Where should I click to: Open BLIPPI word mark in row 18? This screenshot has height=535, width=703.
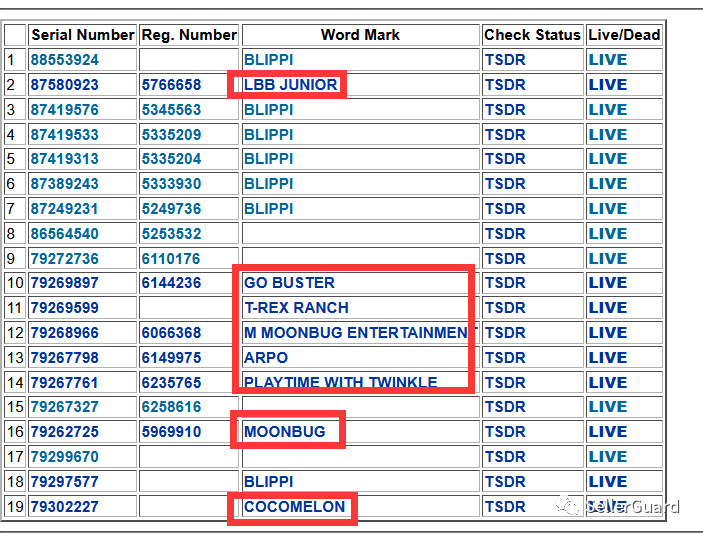pos(269,482)
